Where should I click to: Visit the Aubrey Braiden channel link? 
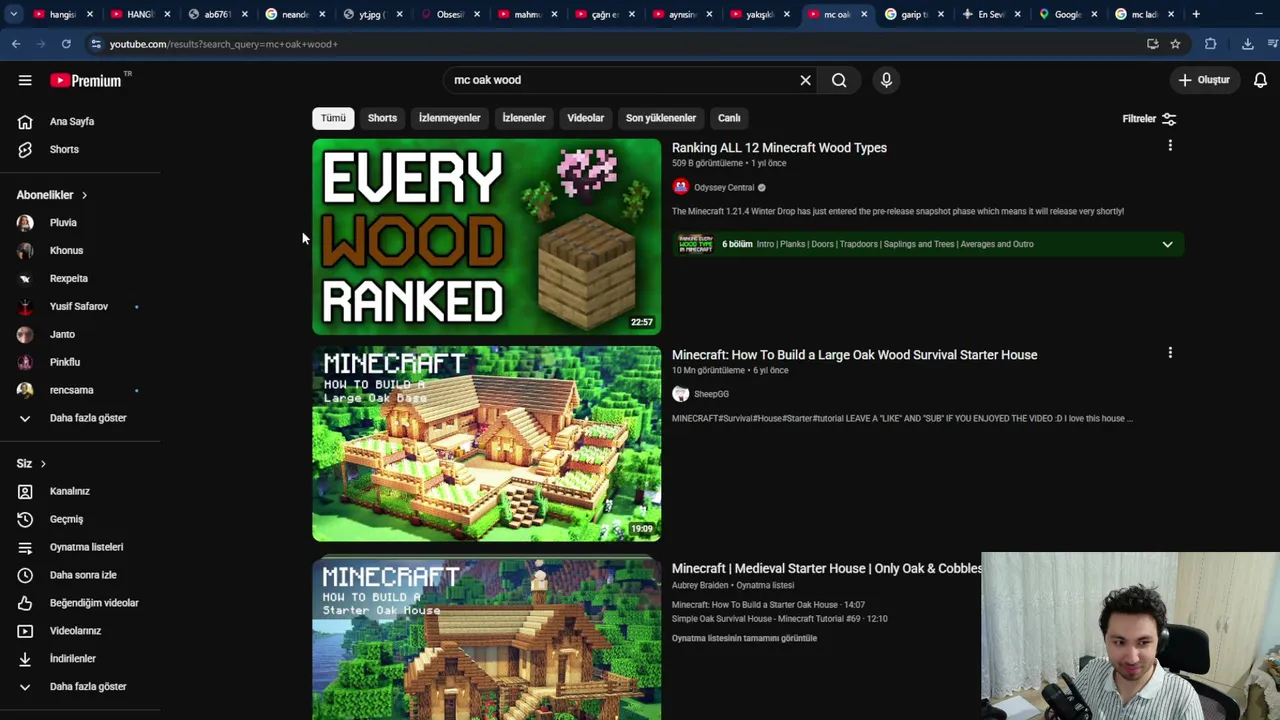click(x=700, y=585)
